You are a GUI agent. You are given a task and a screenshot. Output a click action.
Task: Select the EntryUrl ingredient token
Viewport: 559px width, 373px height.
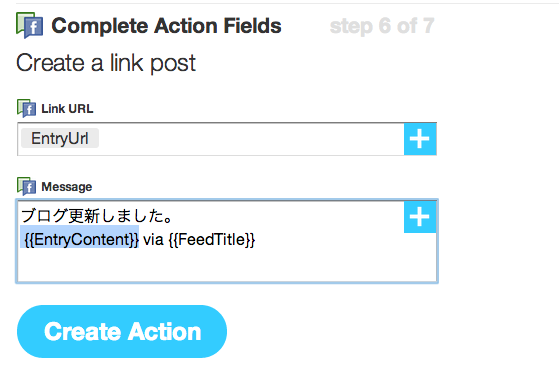pyautogui.click(x=60, y=138)
